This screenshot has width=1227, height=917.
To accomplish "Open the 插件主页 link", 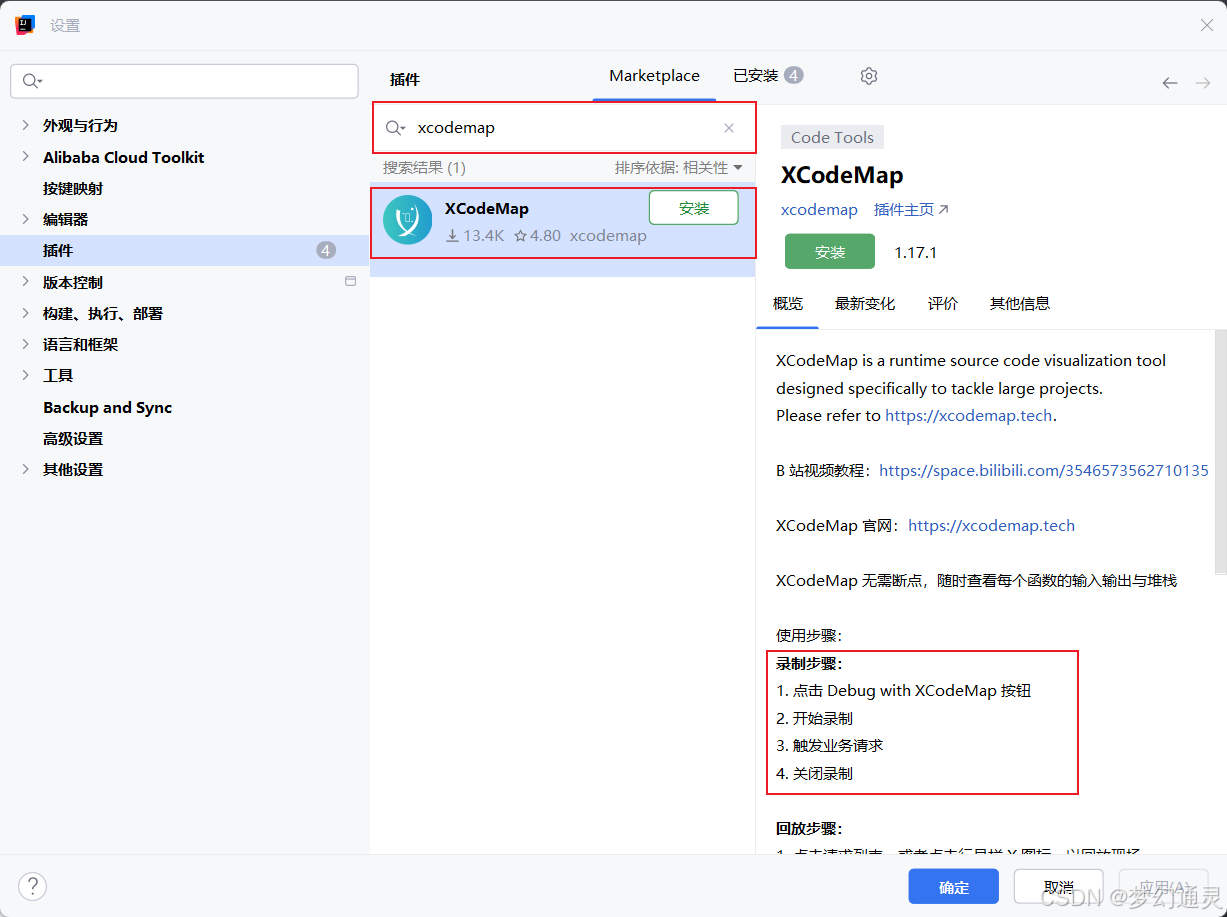I will tap(911, 210).
